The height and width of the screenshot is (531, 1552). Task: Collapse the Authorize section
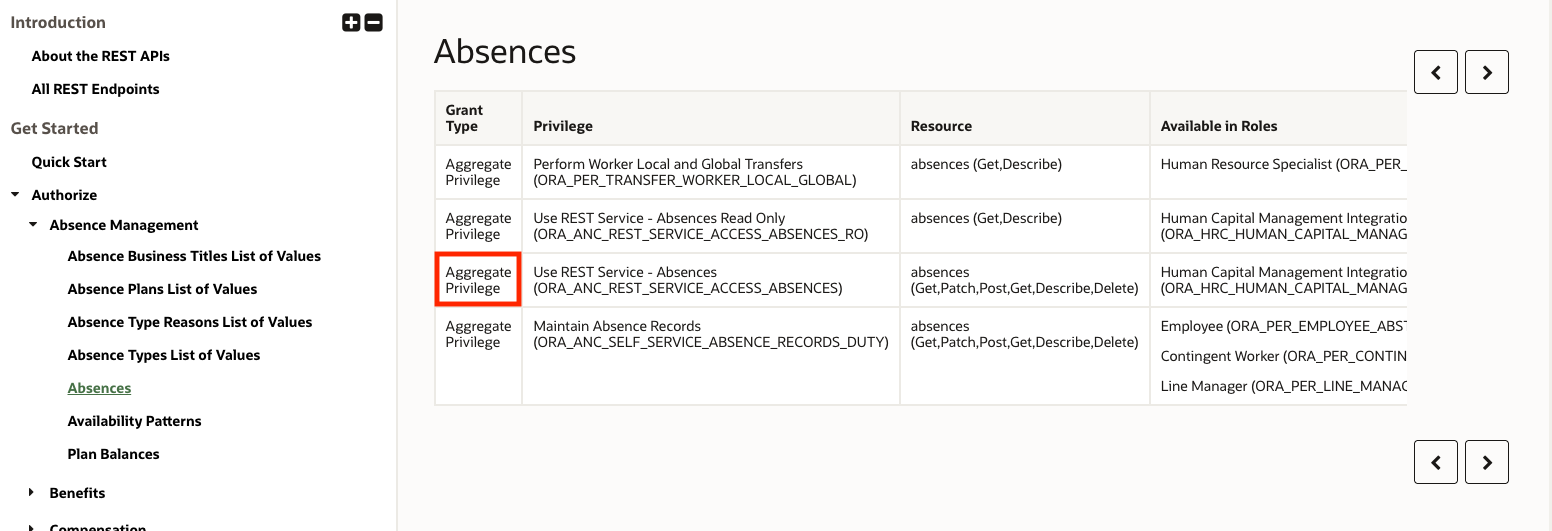[15, 195]
